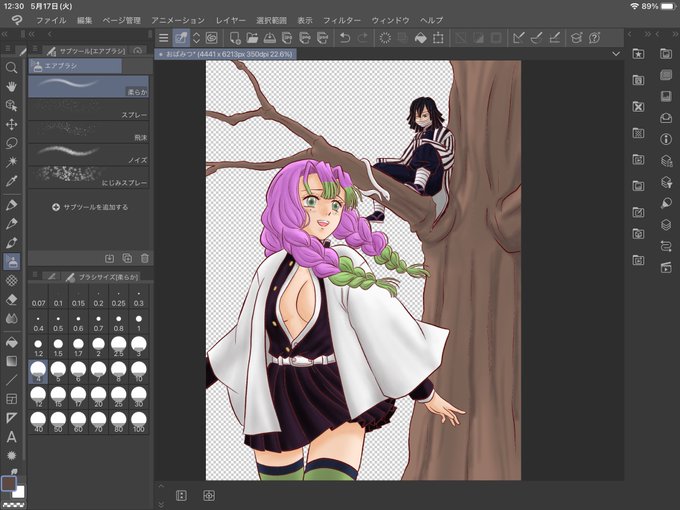Image resolution: width=680 pixels, height=510 pixels.
Task: Choose the 飛沫 sub tool
Action: (x=88, y=132)
